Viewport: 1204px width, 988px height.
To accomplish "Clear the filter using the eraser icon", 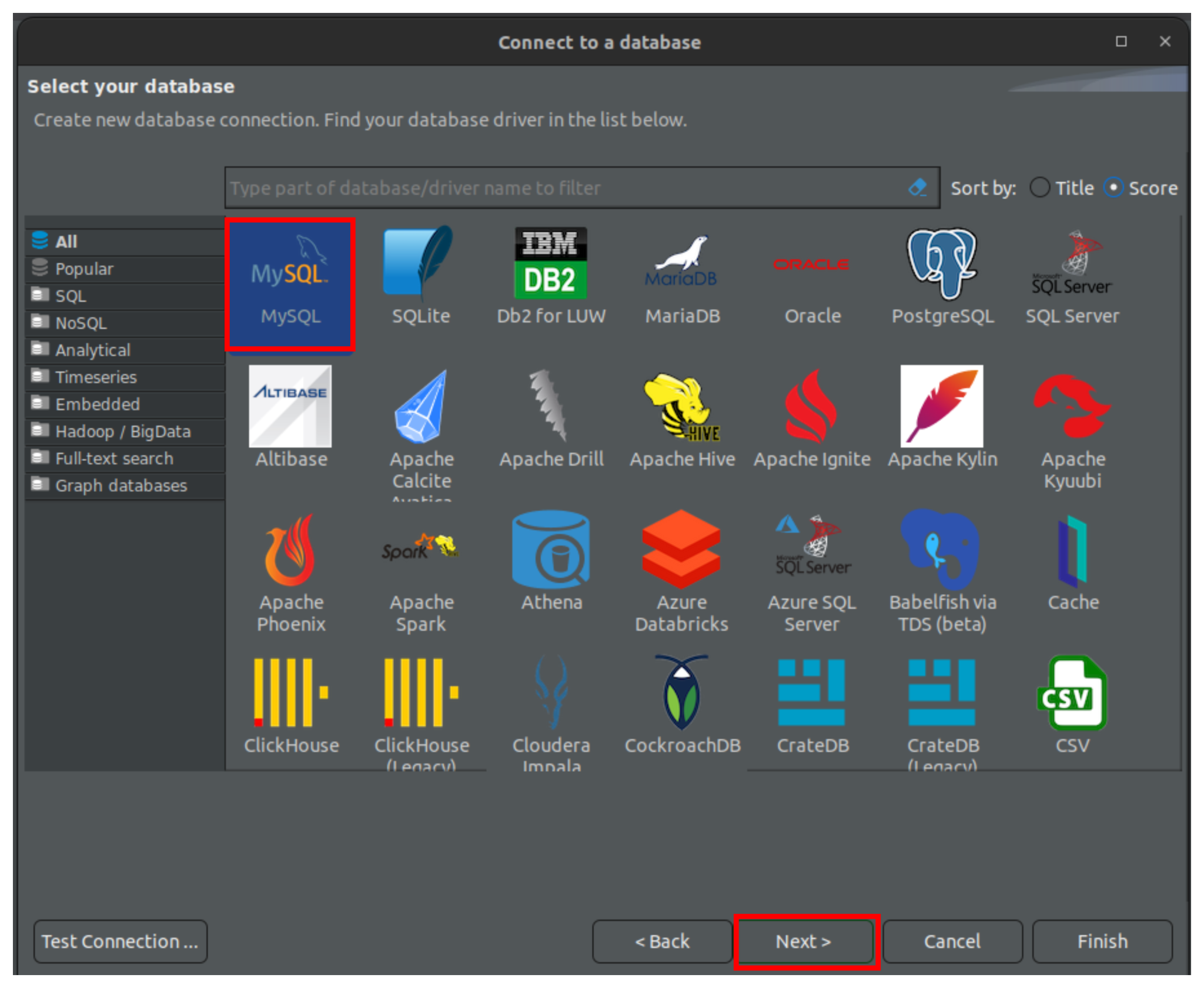I will [x=917, y=187].
